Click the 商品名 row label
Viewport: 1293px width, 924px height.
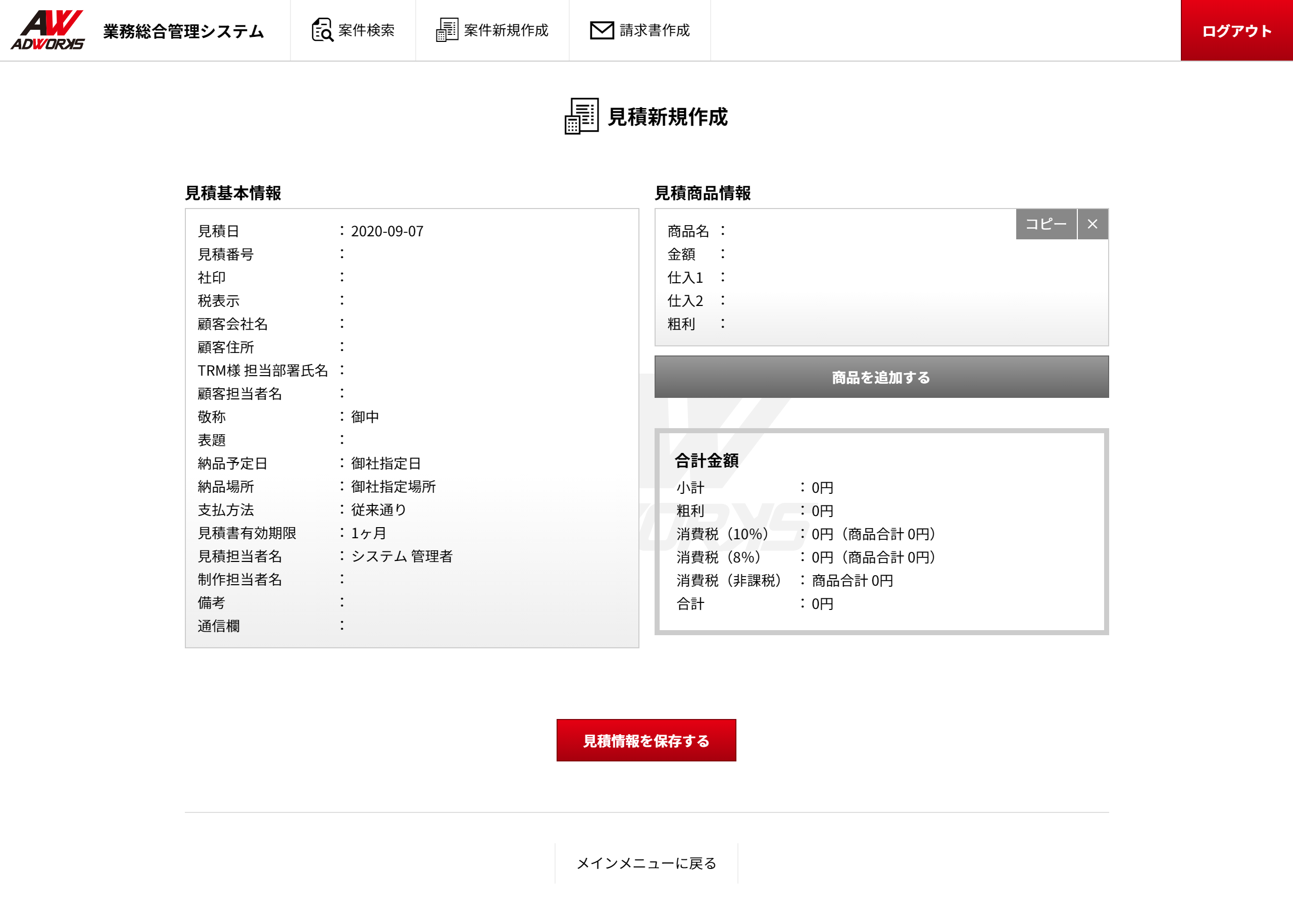tap(688, 231)
